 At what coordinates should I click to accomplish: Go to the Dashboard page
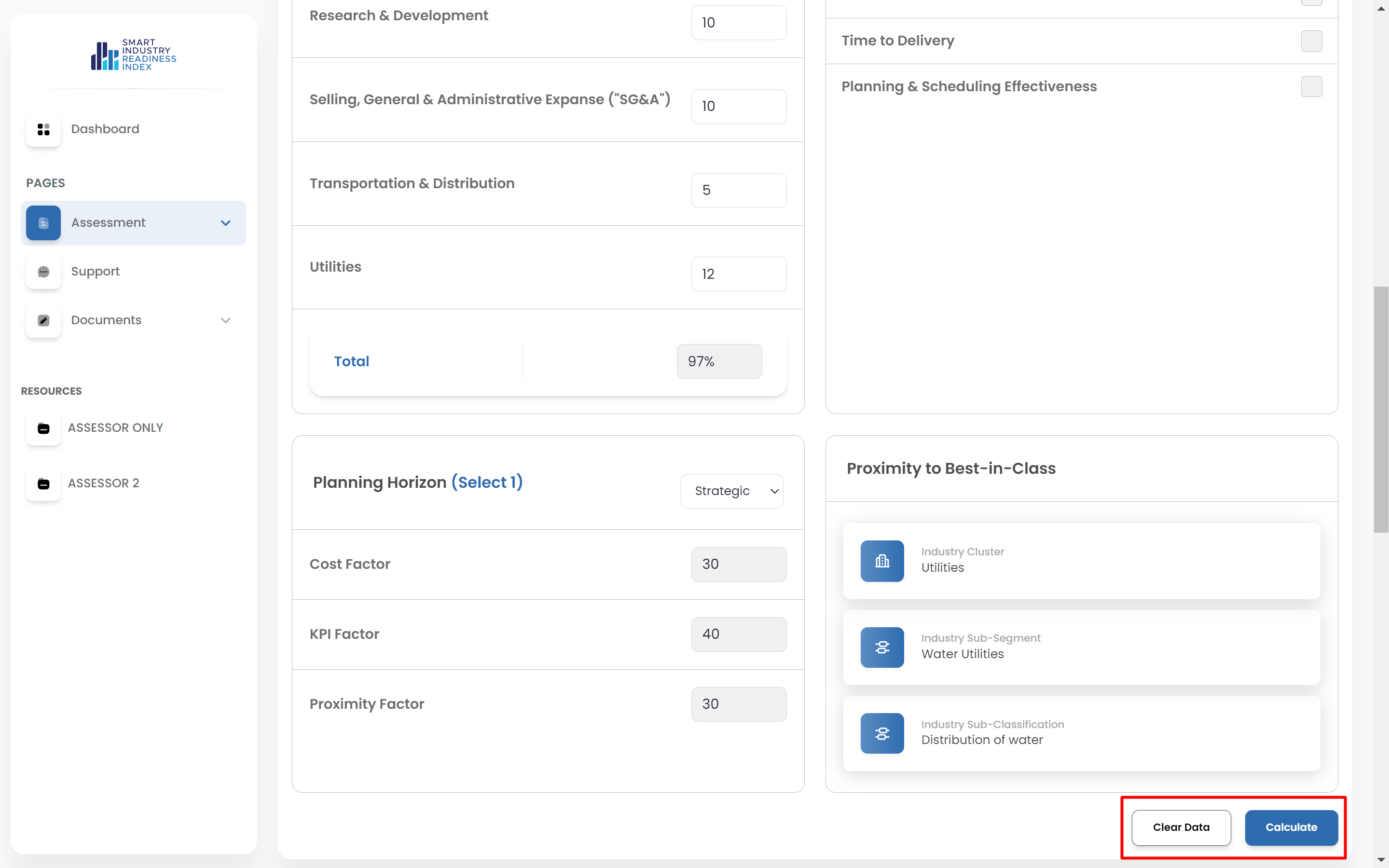click(105, 129)
